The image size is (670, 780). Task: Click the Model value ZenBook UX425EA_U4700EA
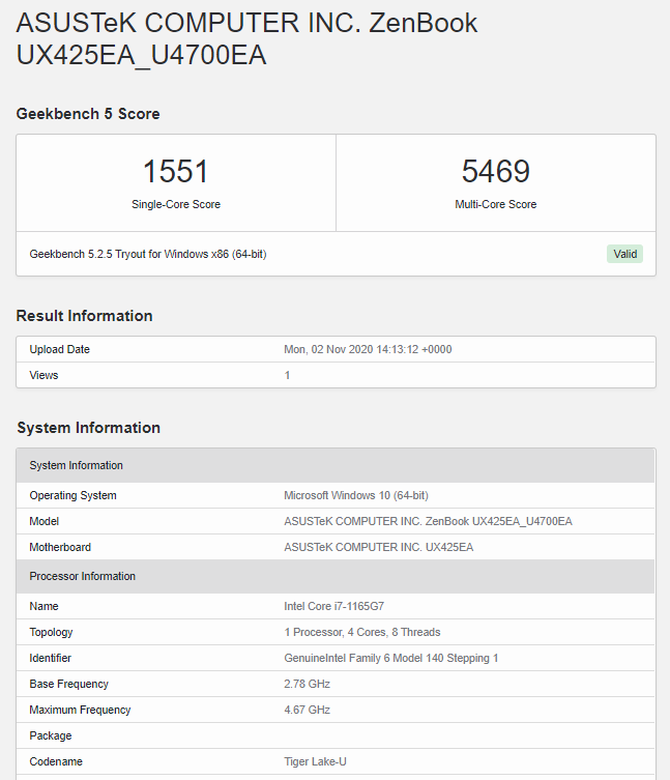pos(428,522)
